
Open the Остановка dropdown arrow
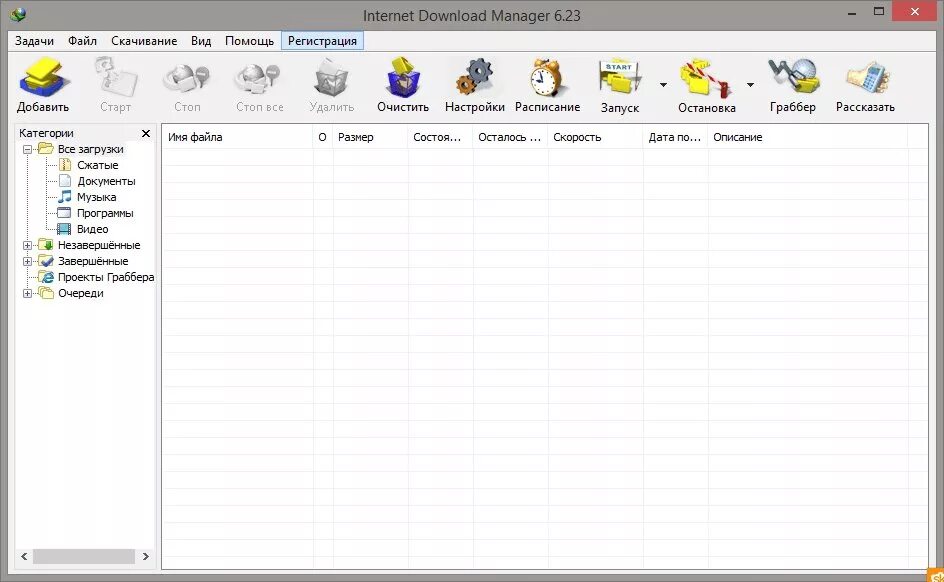[x=750, y=85]
